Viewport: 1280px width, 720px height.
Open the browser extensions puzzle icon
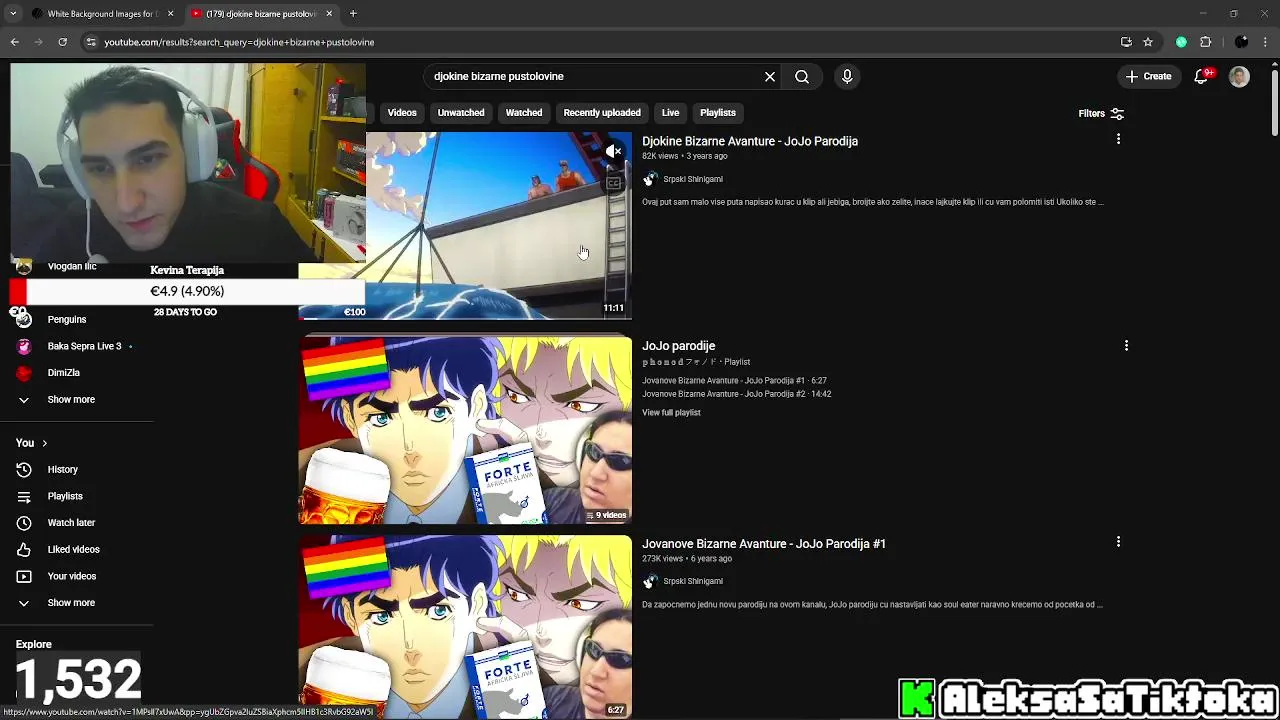click(x=1205, y=42)
